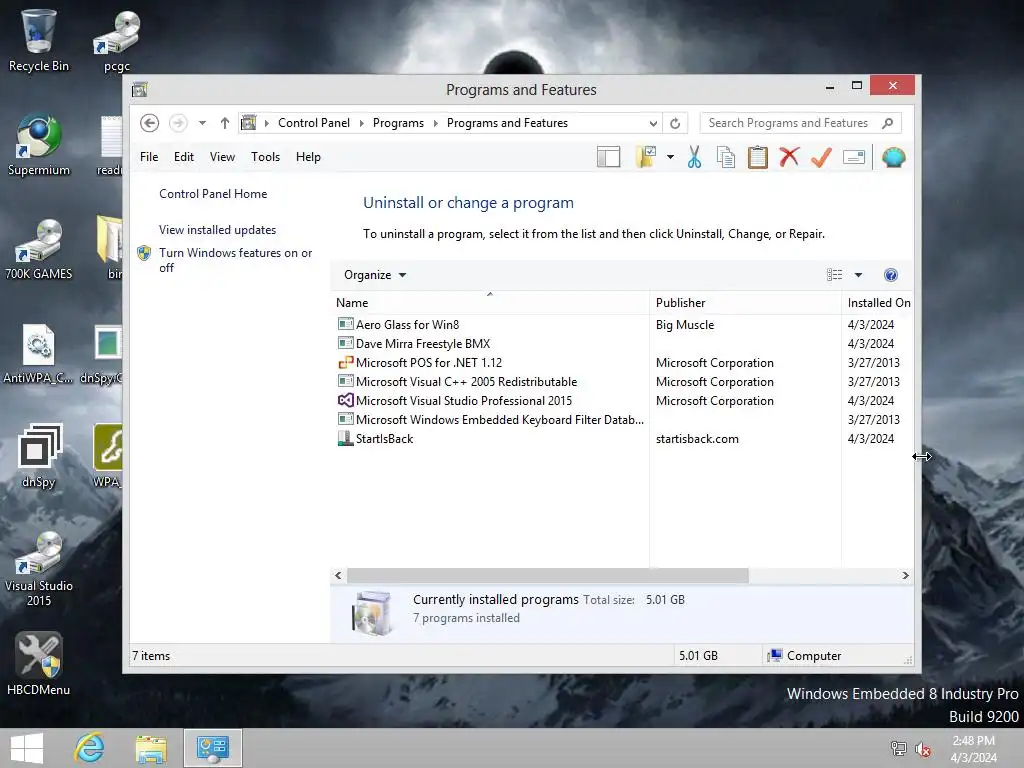1024x768 pixels.
Task: Click the blue Help question icon
Action: click(x=891, y=275)
